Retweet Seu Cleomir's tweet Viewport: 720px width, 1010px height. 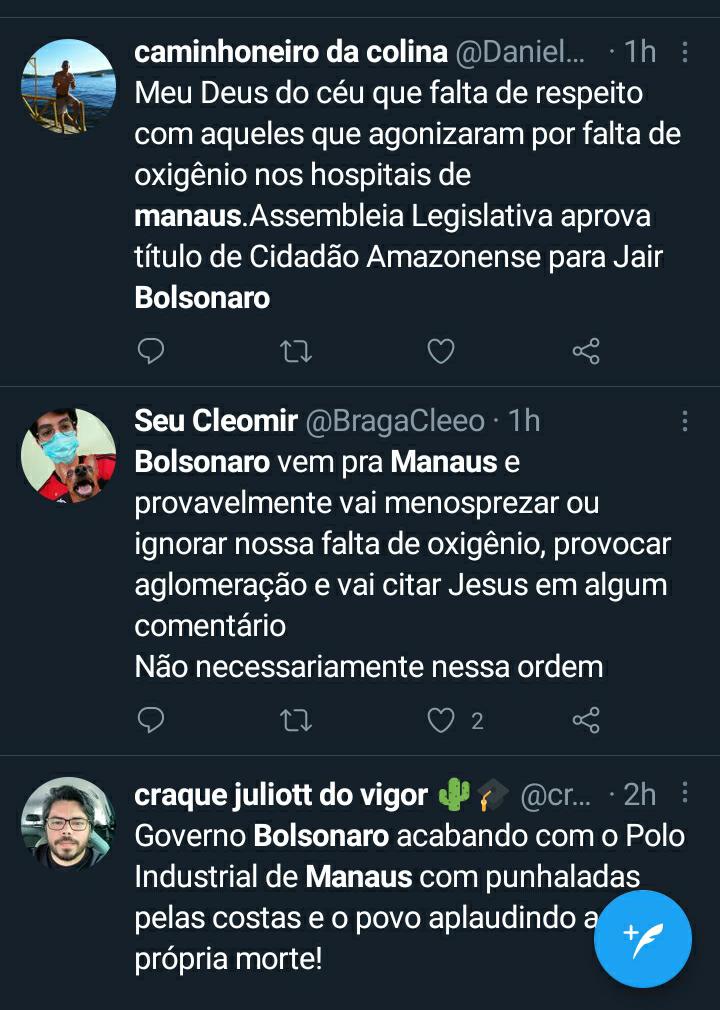296,720
